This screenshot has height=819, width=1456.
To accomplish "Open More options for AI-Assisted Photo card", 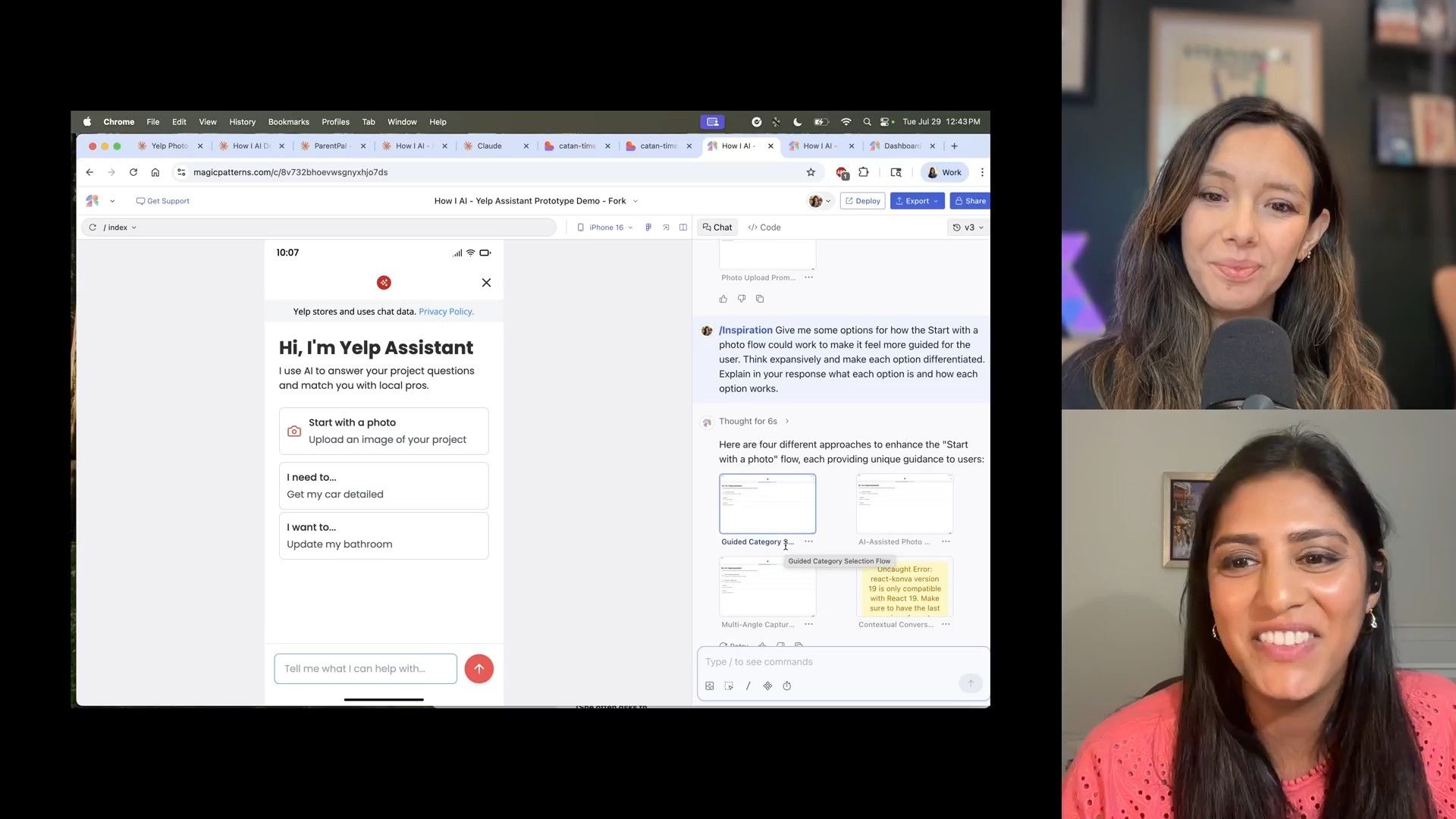I will [x=946, y=541].
